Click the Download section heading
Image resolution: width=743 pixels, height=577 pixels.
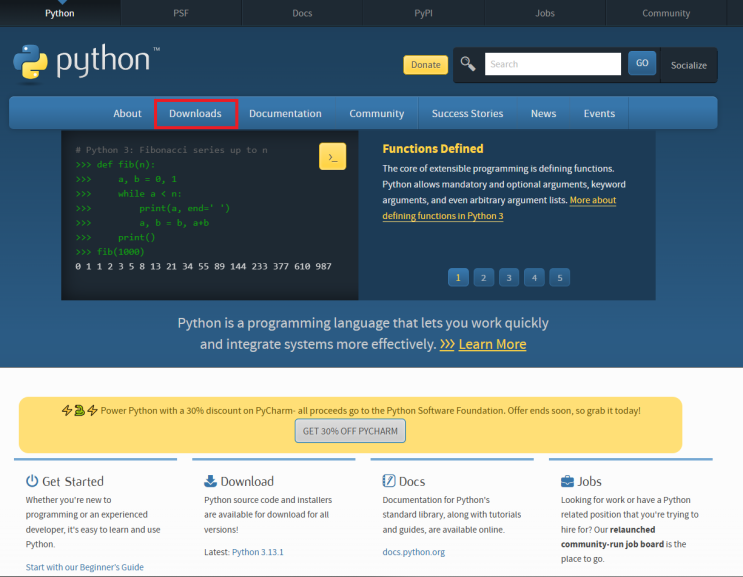tap(247, 481)
